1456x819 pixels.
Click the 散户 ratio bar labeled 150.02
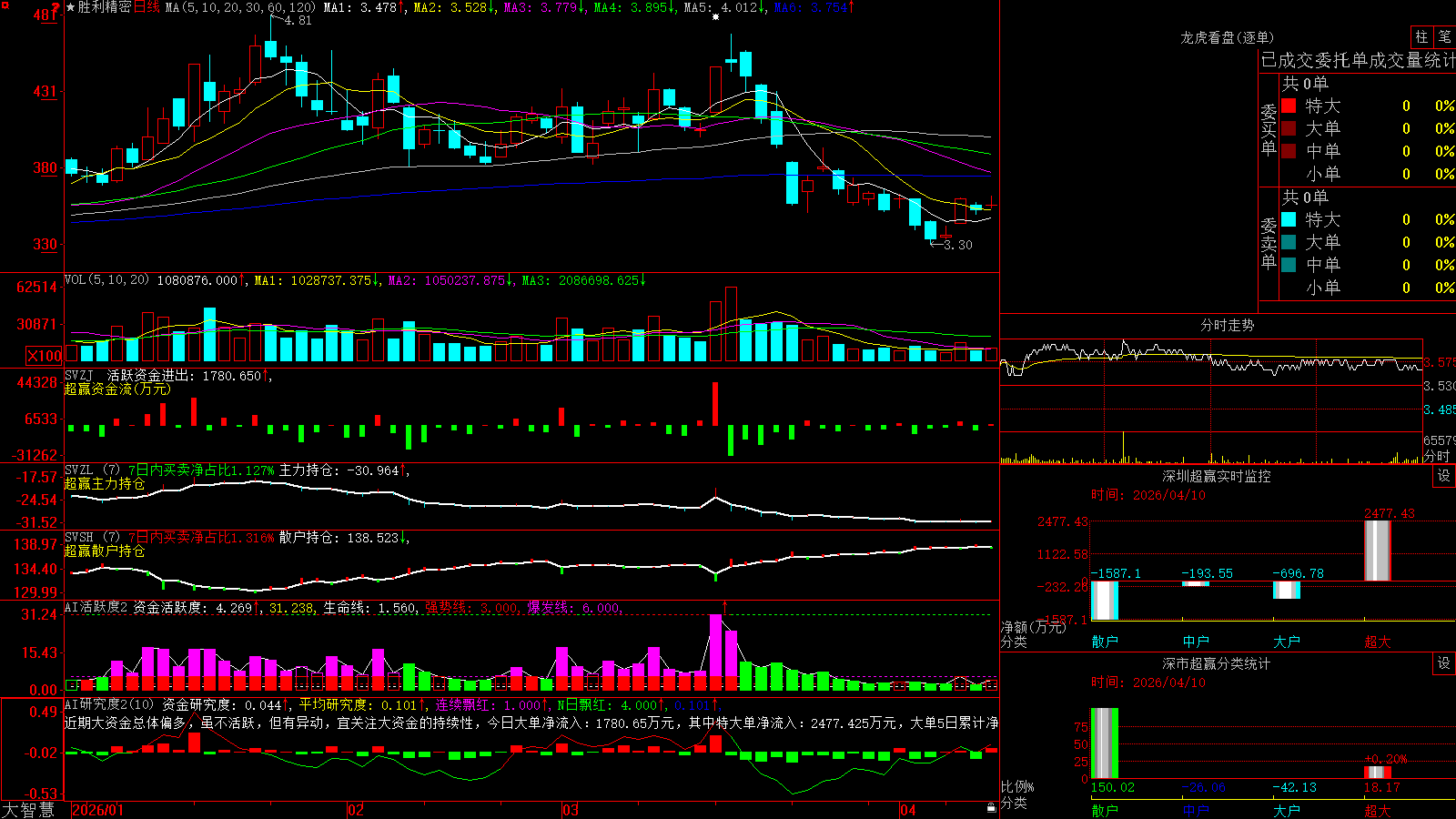pyautogui.click(x=1105, y=743)
